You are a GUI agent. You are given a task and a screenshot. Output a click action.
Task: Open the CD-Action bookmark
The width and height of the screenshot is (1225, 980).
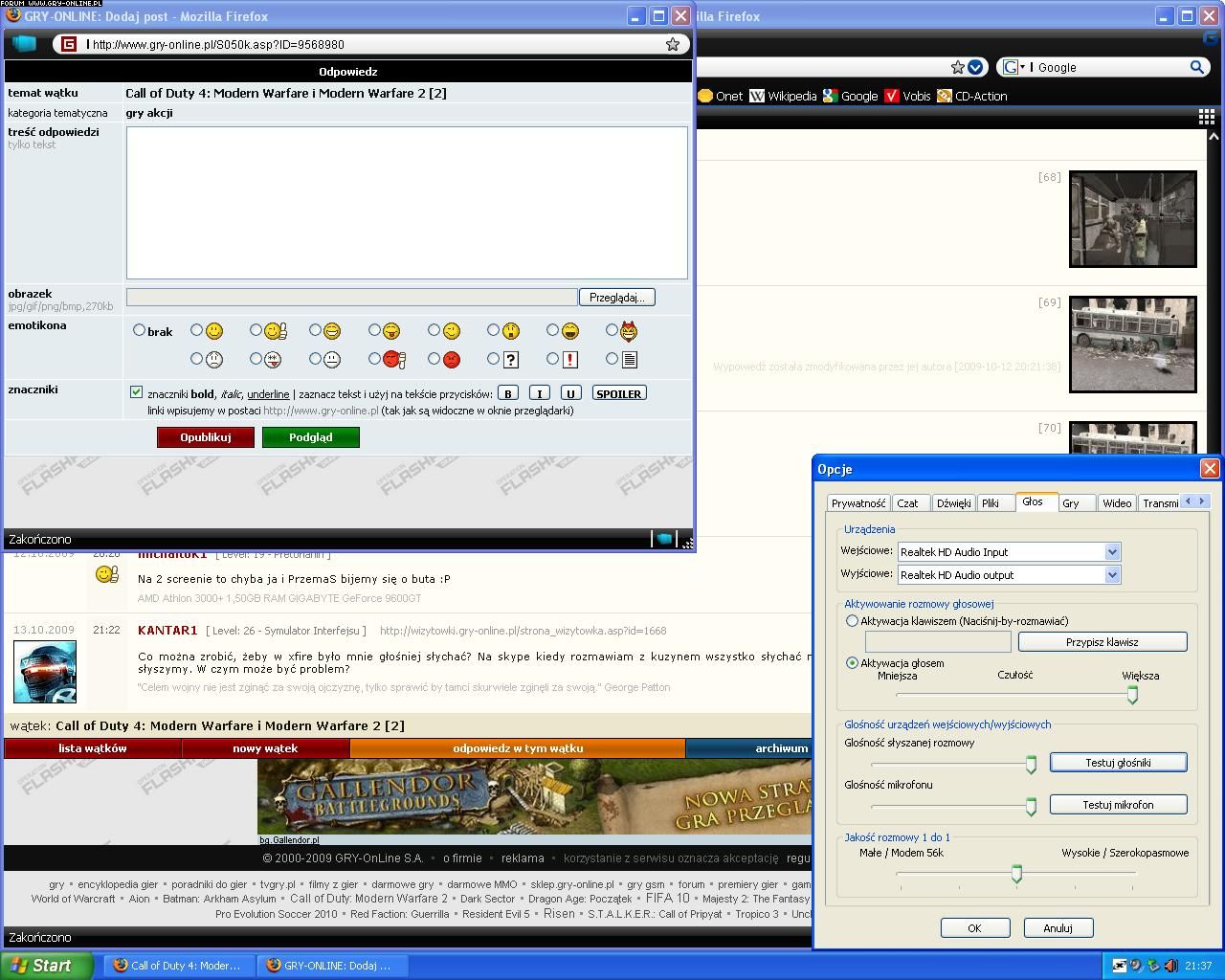971,96
